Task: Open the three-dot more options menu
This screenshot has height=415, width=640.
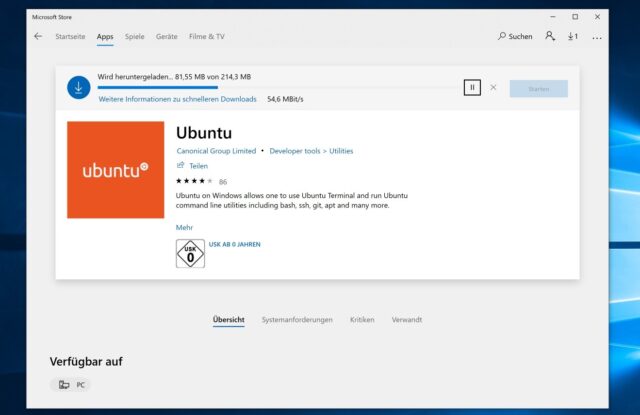Action: (x=597, y=37)
